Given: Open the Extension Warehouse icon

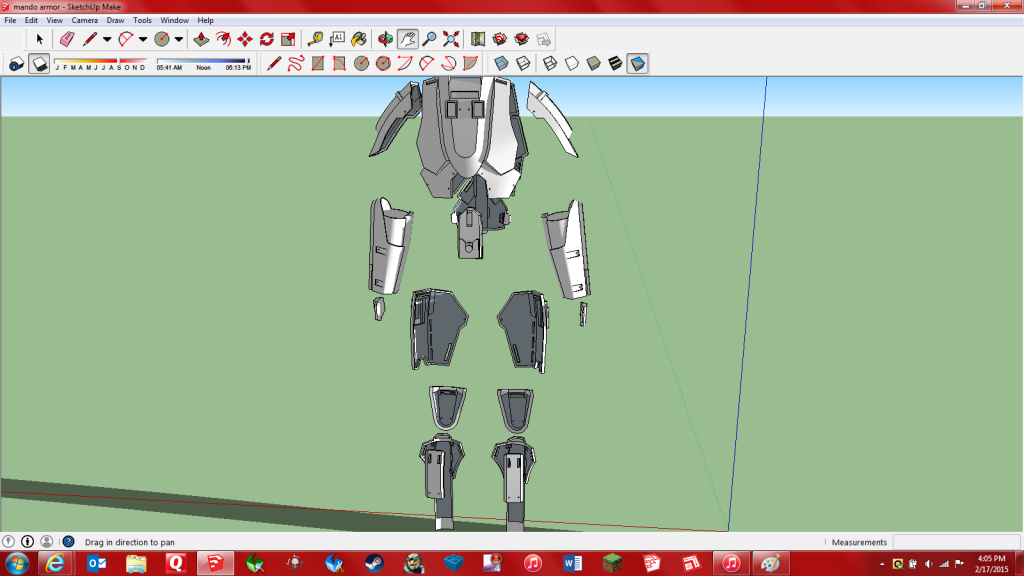Looking at the screenshot, I should (x=521, y=39).
